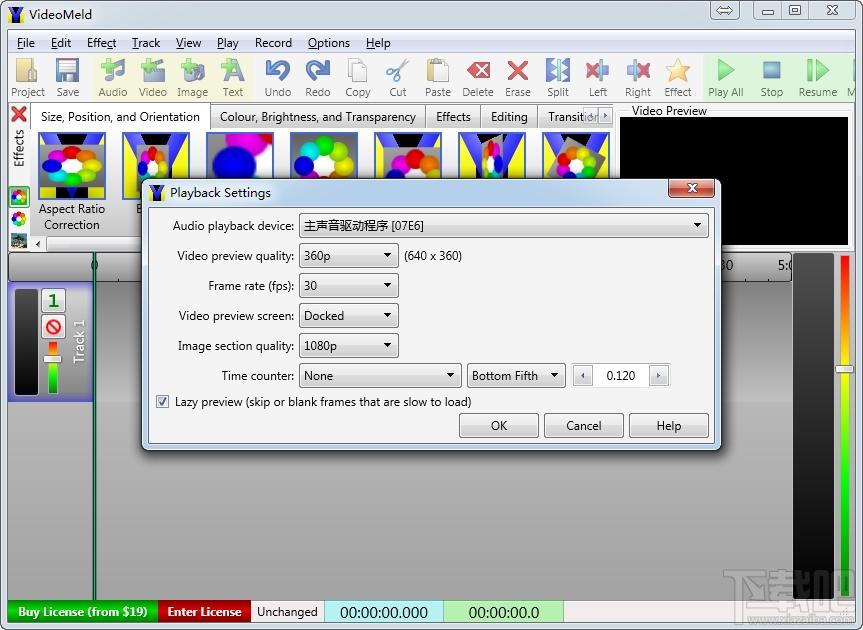Decrease the 0.120 value with left arrow
This screenshot has height=630, width=863.
tap(582, 376)
